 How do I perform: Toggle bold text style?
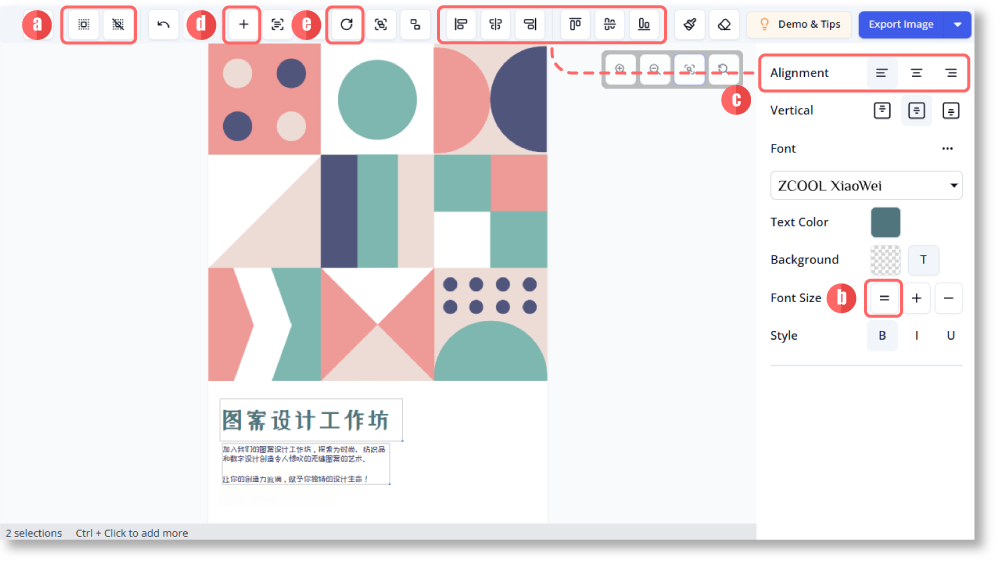point(882,336)
